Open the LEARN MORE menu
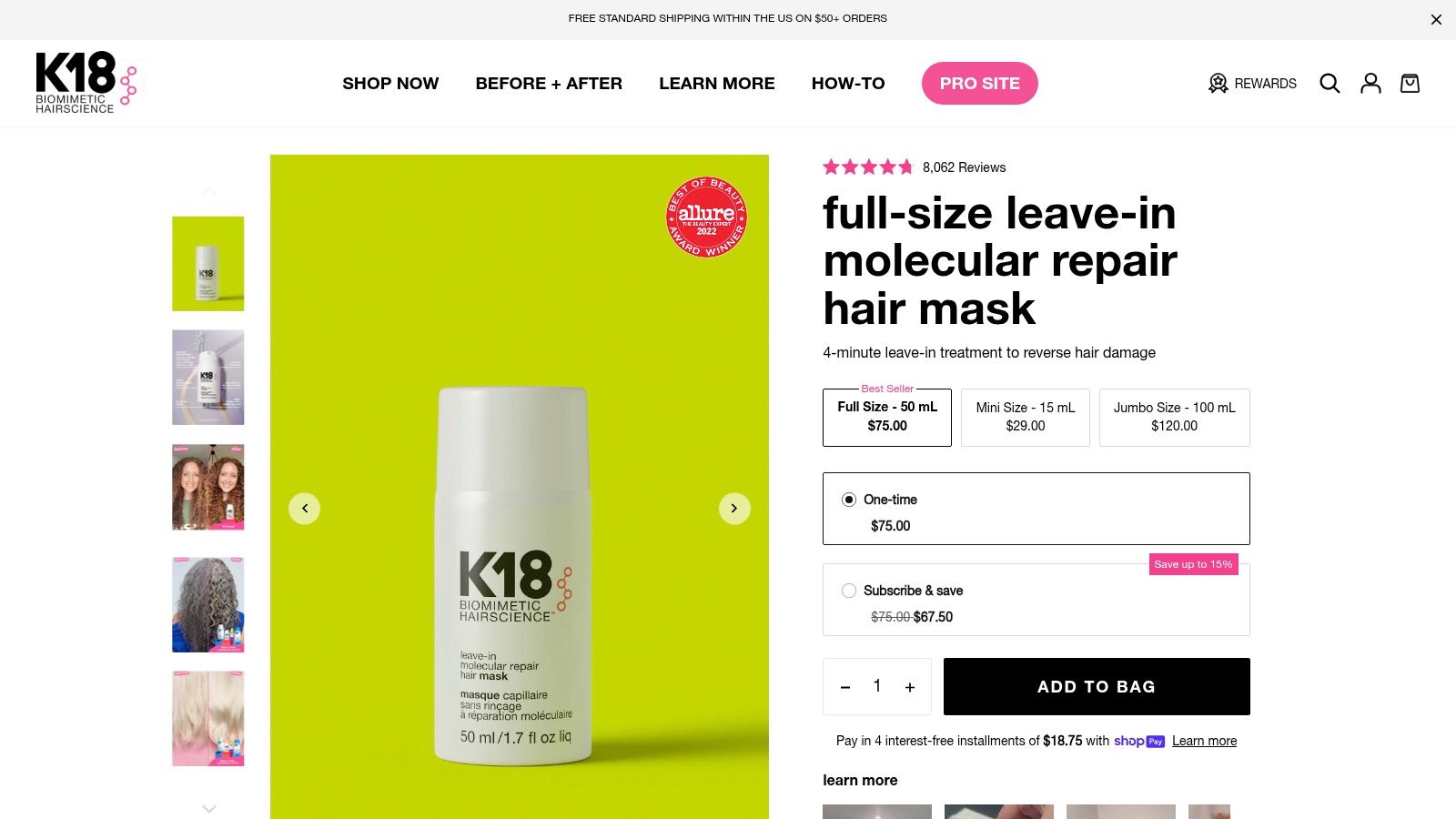This screenshot has height=819, width=1456. (717, 84)
